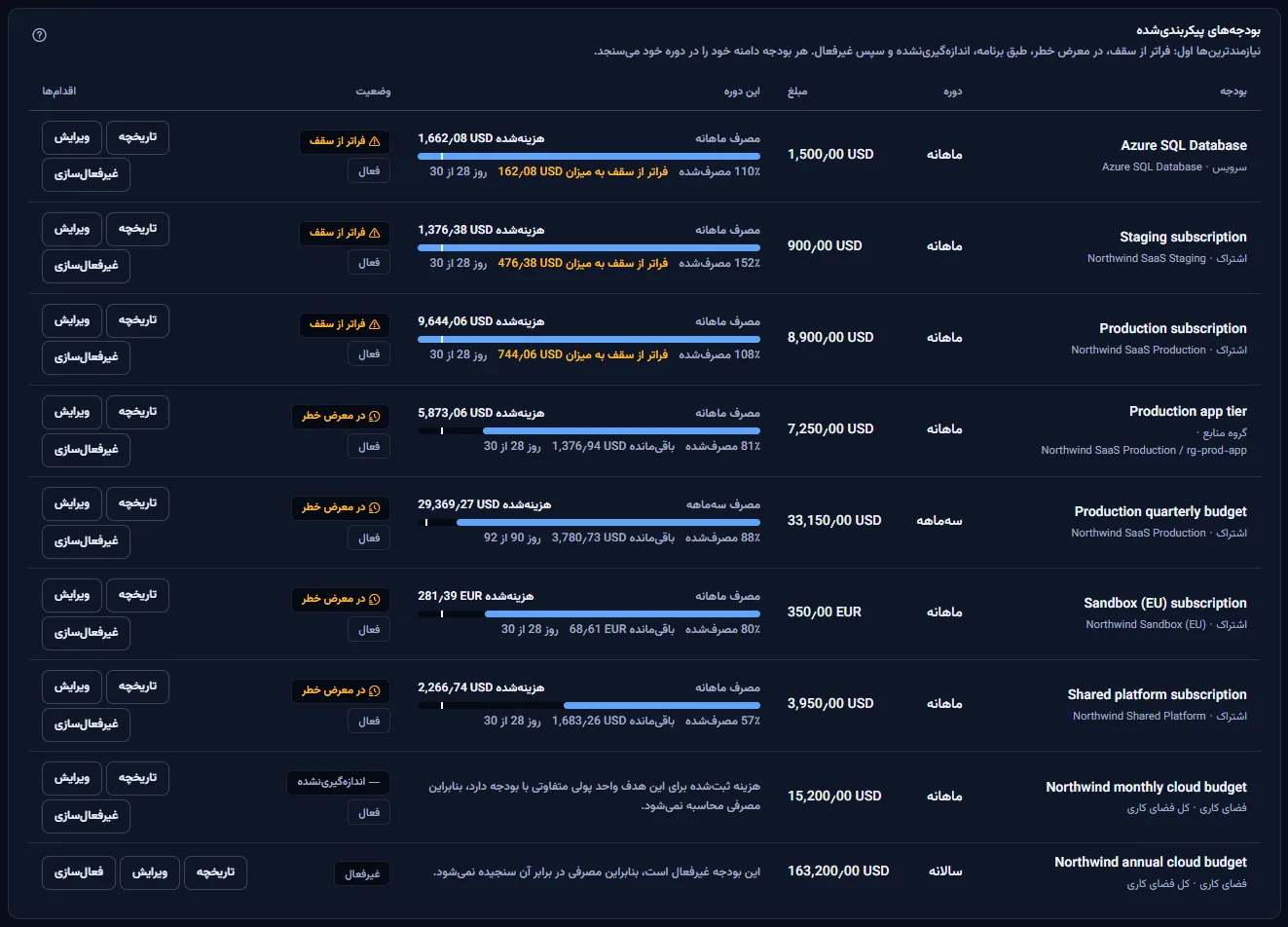Deactivate the Azure SQL Database budget
Screen dimensions: 1288x927
(86, 174)
